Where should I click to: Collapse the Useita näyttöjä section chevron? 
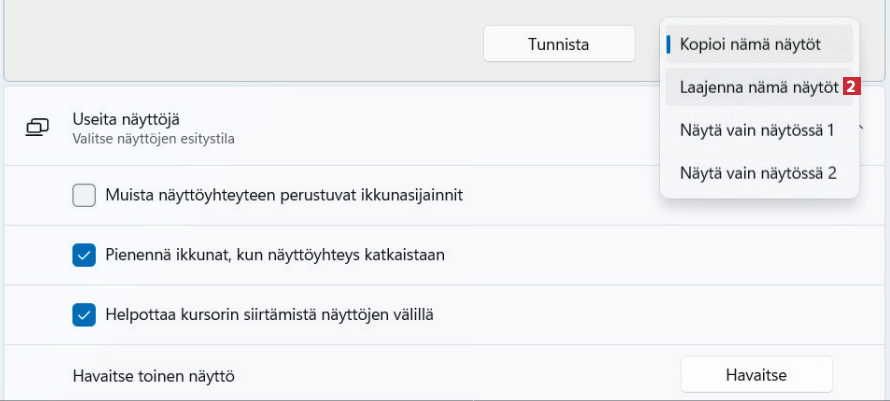(x=862, y=128)
